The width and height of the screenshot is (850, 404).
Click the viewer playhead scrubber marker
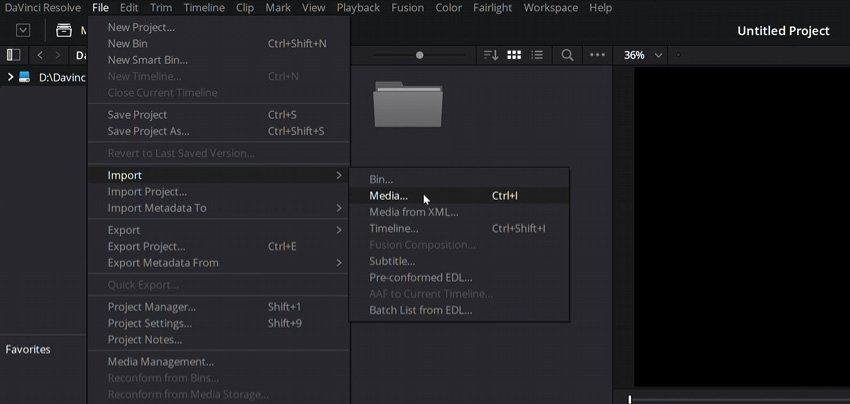629,399
